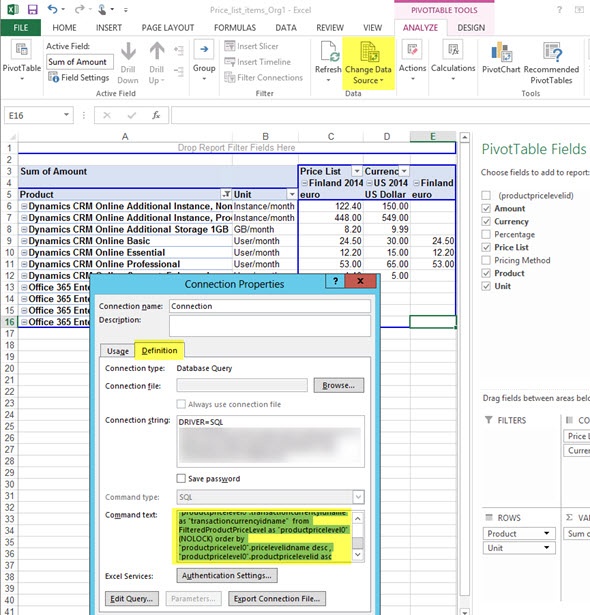Click the formula bar input
Viewport: 590px width, 615px height.
coord(380,115)
